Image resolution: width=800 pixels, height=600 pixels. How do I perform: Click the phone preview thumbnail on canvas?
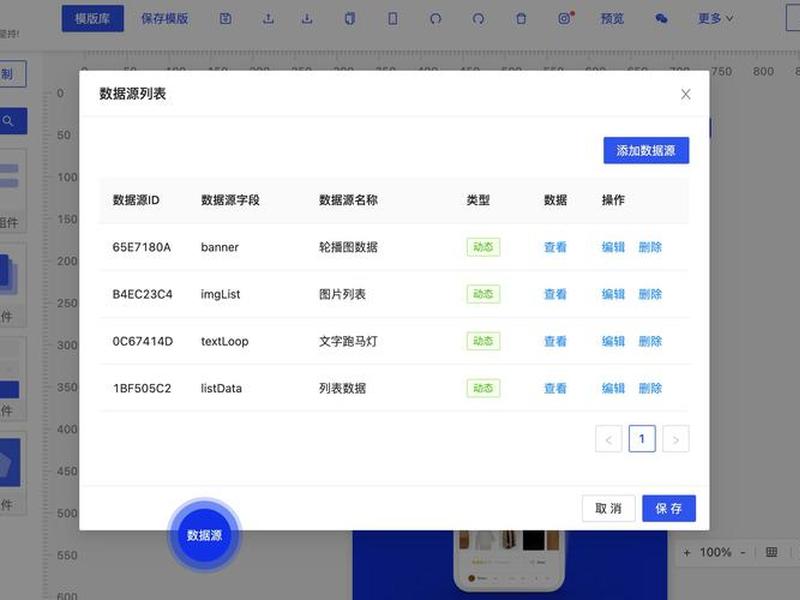click(509, 559)
